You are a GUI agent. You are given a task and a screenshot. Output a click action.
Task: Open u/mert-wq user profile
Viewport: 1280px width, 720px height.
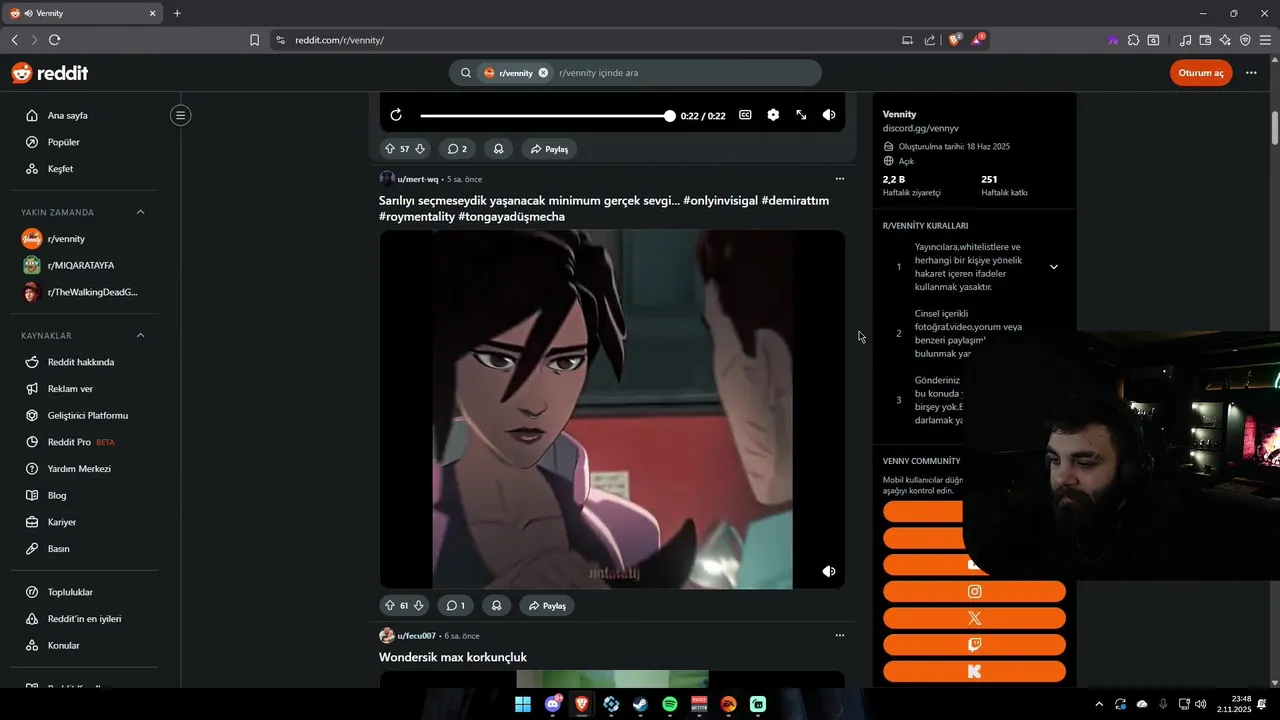[418, 179]
